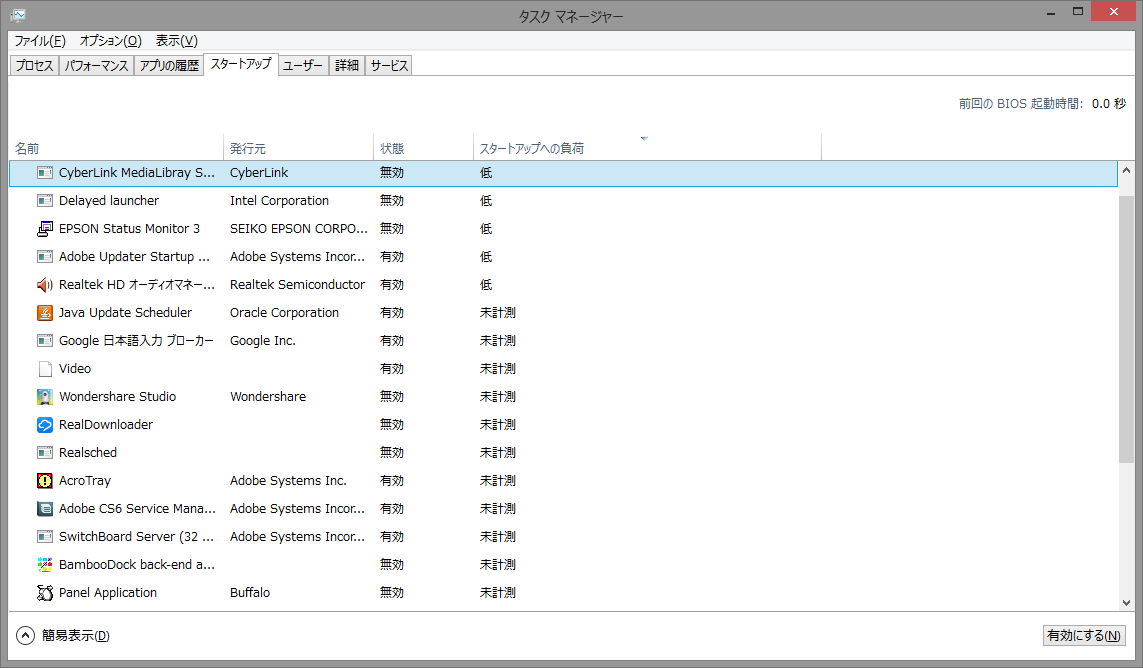The width and height of the screenshot is (1143, 668).
Task: Click 低 impact of Realtek HD row
Action: [x=485, y=284]
